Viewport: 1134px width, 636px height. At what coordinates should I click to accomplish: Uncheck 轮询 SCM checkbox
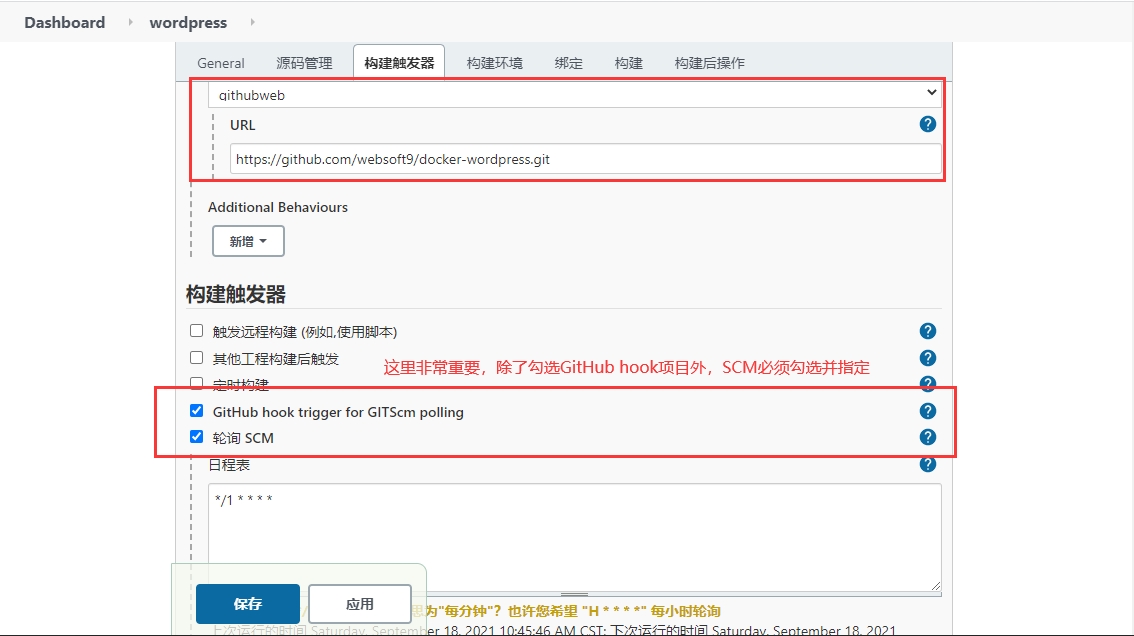click(196, 437)
